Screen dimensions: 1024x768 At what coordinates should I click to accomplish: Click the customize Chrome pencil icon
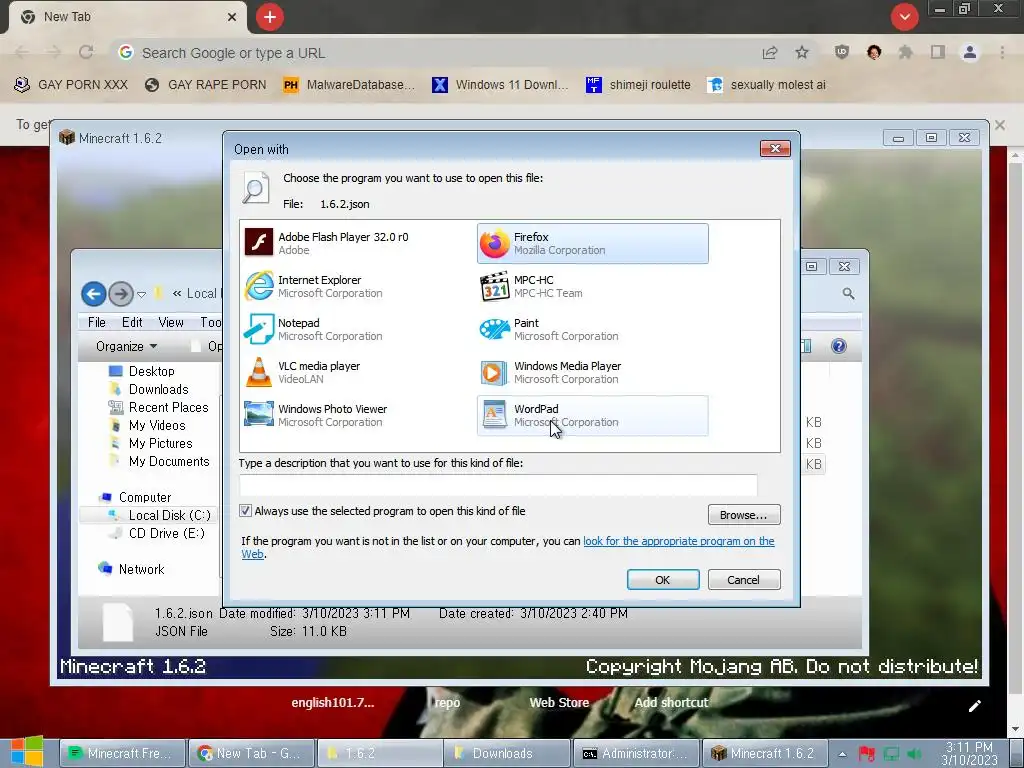click(975, 705)
